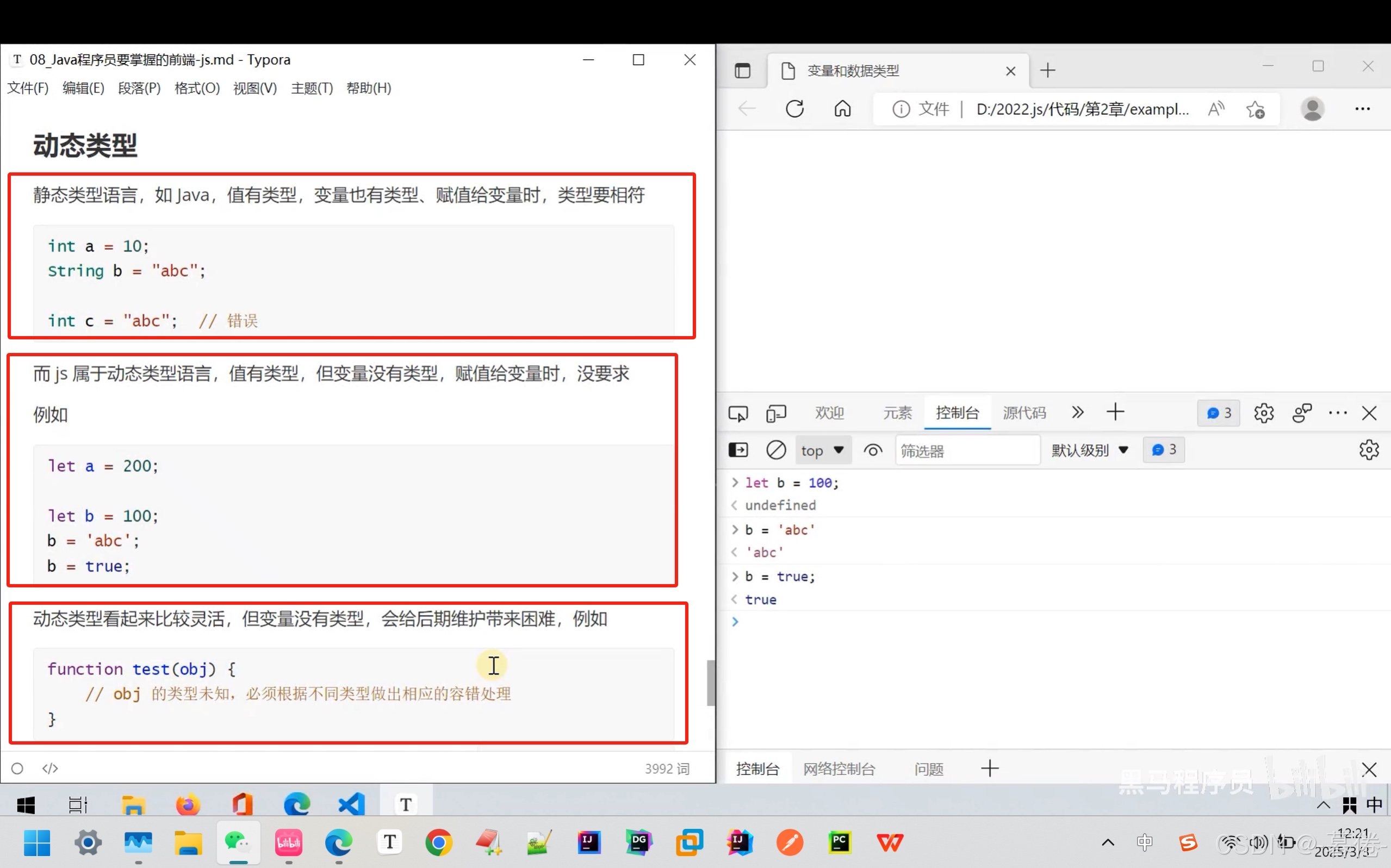Click the 3 issues badge button

pyautogui.click(x=1218, y=413)
